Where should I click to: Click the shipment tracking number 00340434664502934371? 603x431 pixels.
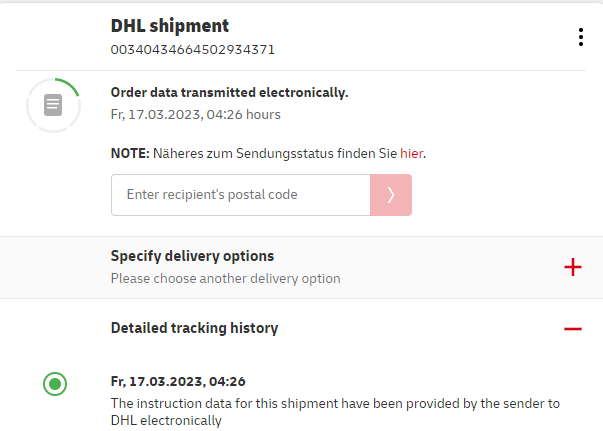tap(193, 49)
